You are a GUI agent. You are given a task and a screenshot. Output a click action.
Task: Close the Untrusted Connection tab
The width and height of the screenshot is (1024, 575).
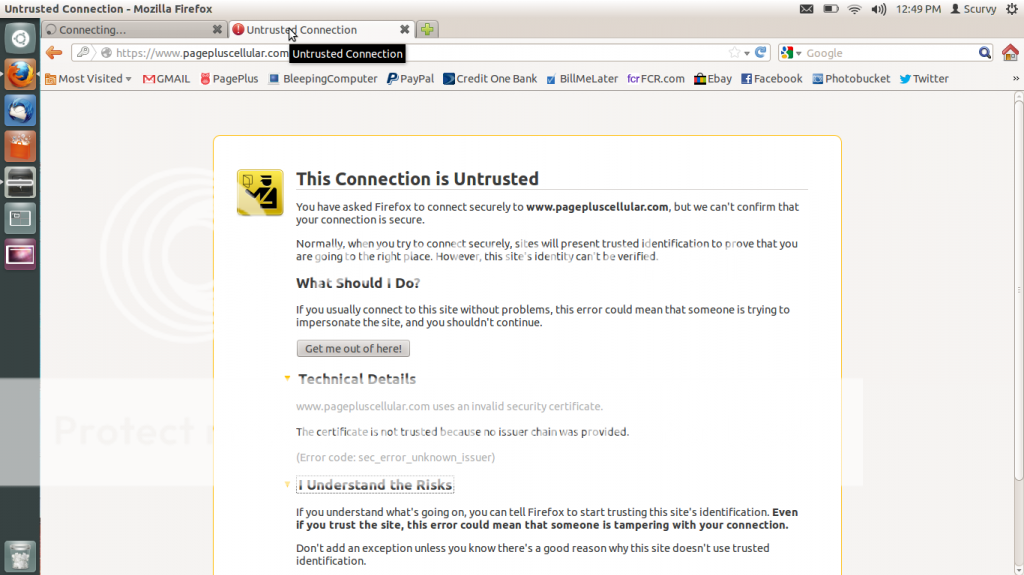(x=405, y=30)
